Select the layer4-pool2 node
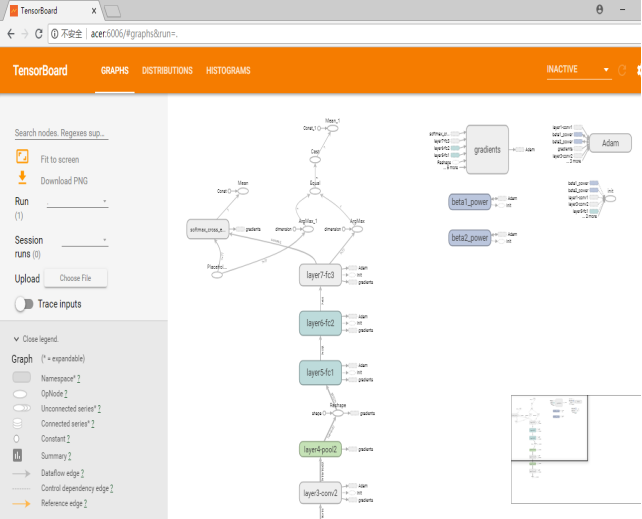The image size is (642, 519). 320,449
